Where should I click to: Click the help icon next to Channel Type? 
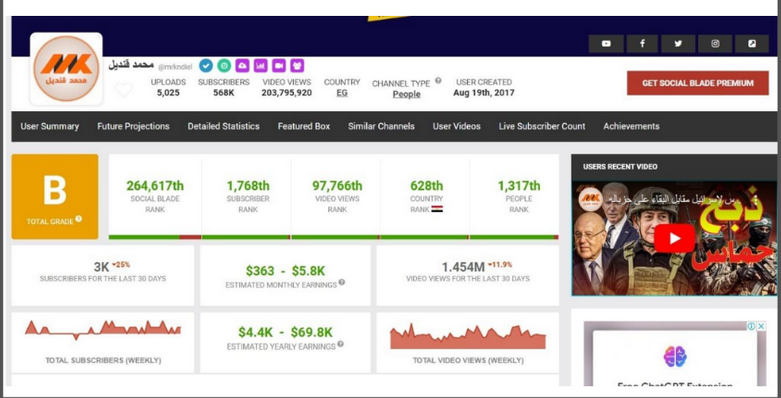point(438,80)
